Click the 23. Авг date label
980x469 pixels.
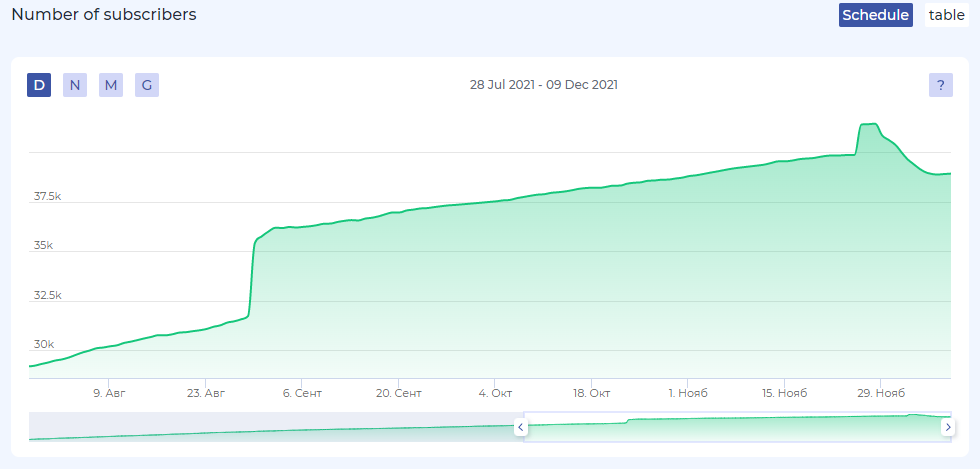(206, 393)
